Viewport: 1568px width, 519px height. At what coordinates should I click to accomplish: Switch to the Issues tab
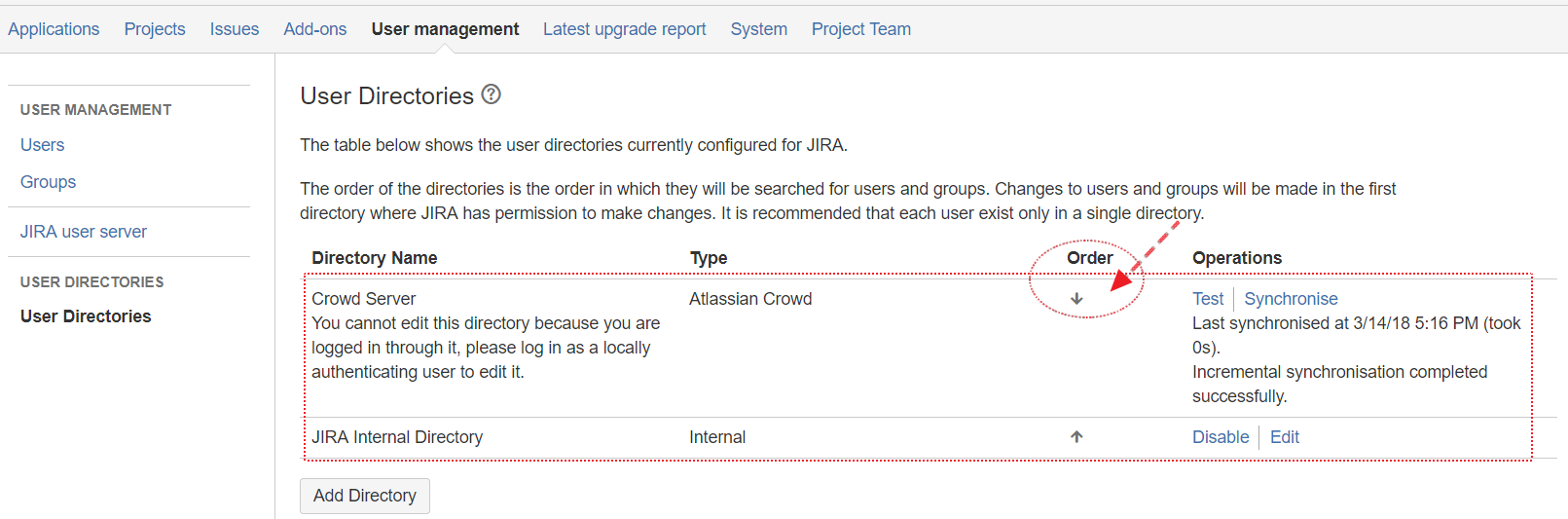(235, 29)
